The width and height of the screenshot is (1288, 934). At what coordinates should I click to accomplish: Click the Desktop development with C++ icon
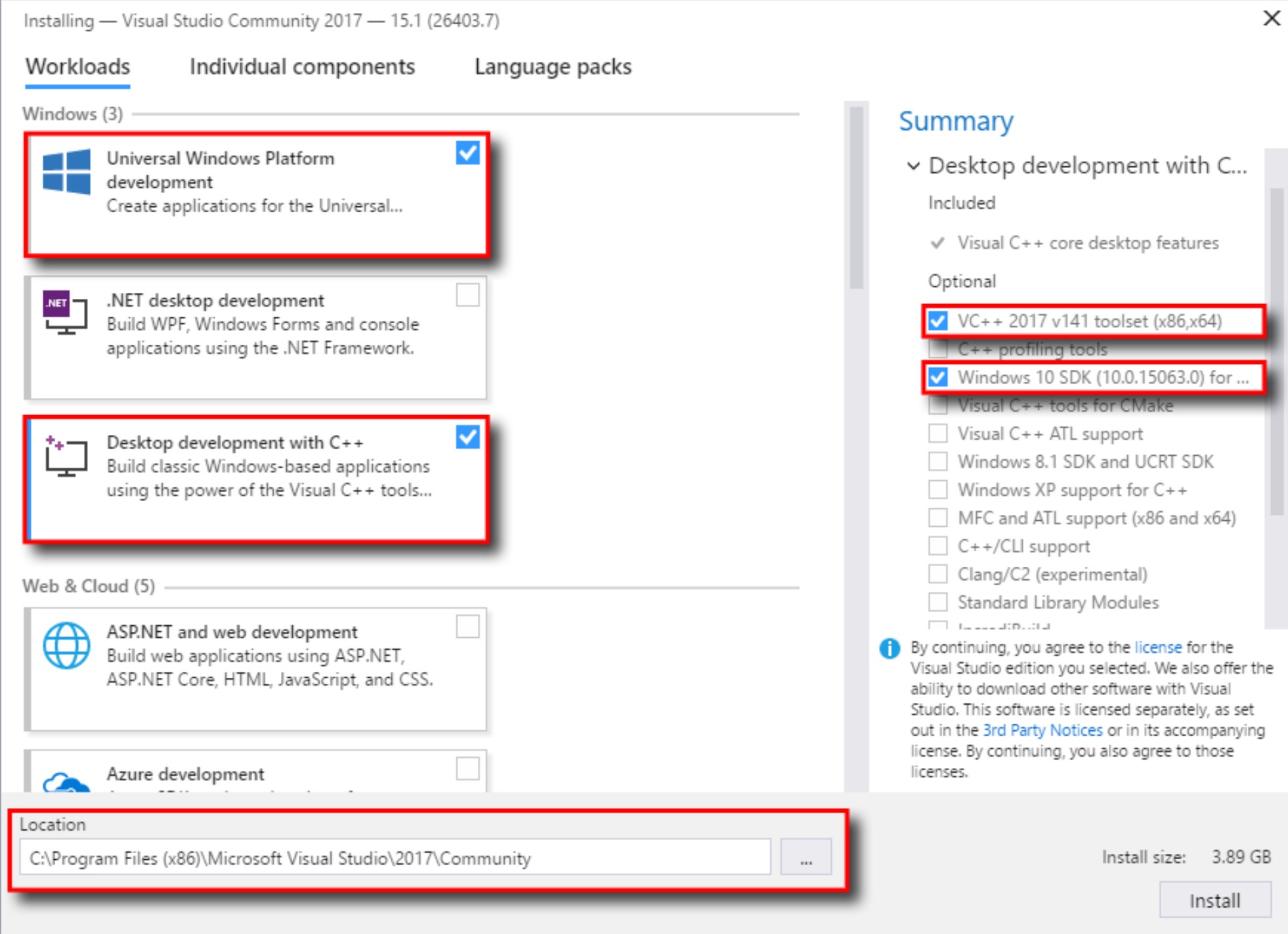coord(66,455)
